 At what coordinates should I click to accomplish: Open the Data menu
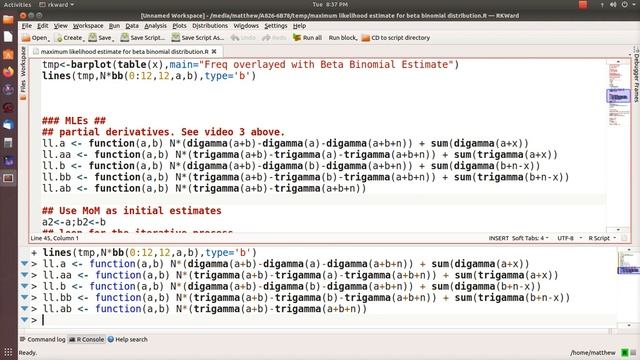coord(131,26)
